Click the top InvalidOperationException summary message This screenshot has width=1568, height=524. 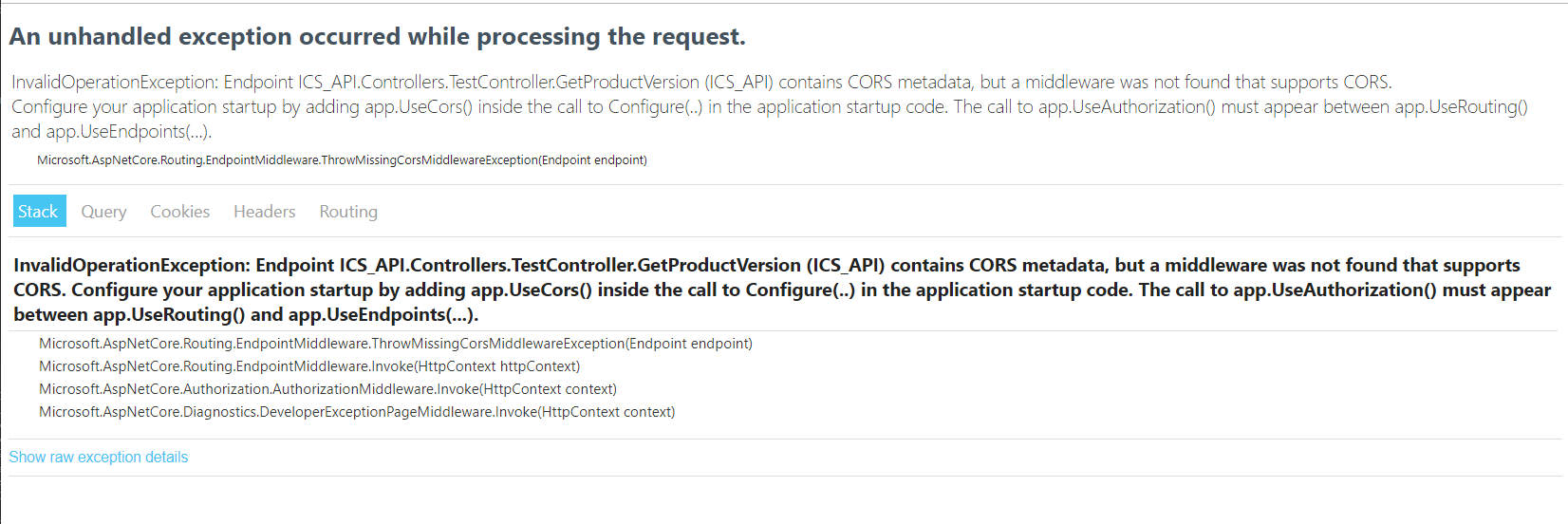click(770, 106)
